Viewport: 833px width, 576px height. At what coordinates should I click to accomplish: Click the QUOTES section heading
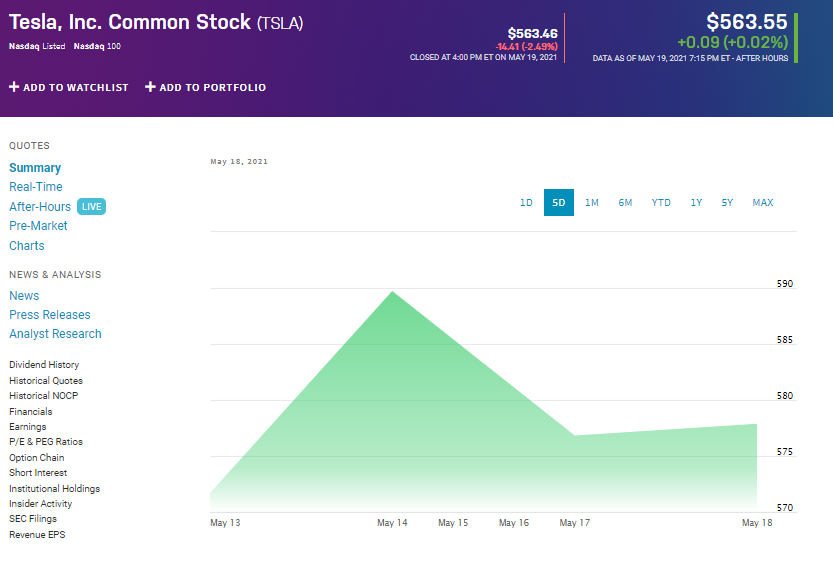(x=29, y=146)
